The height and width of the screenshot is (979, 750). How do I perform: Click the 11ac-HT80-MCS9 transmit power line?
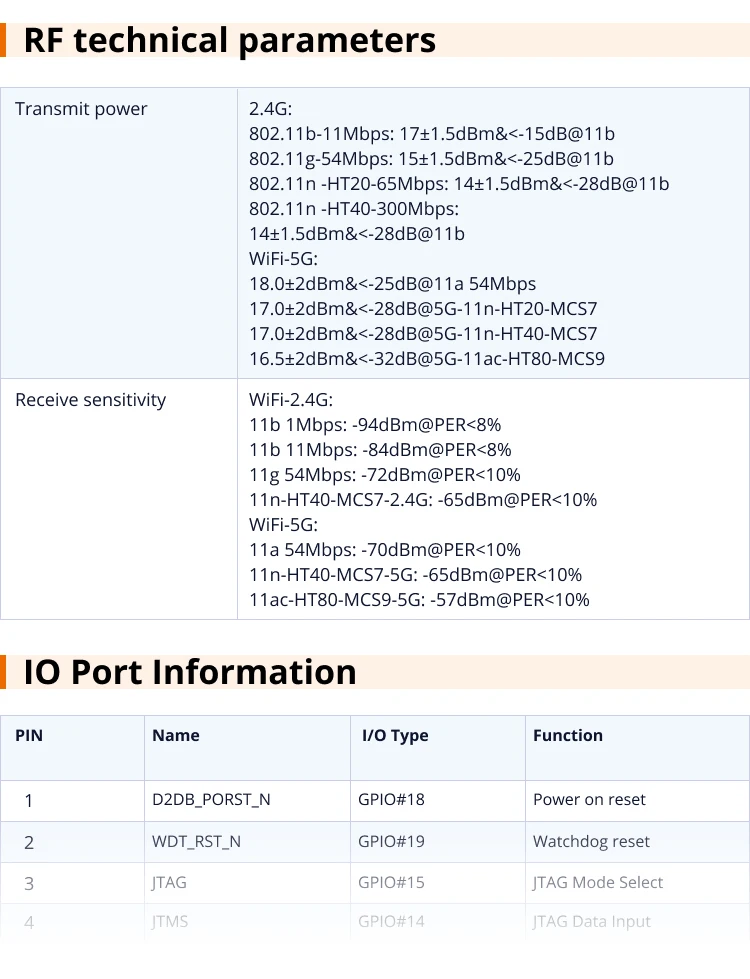pyautogui.click(x=426, y=359)
